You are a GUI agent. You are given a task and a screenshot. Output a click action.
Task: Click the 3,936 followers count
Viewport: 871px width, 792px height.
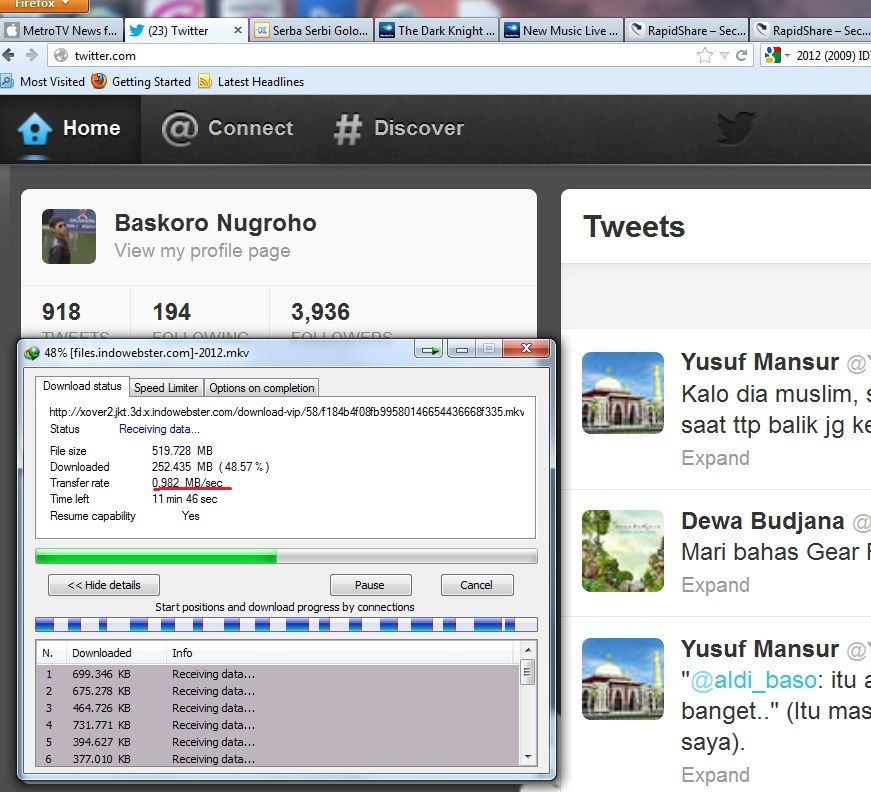tap(321, 312)
